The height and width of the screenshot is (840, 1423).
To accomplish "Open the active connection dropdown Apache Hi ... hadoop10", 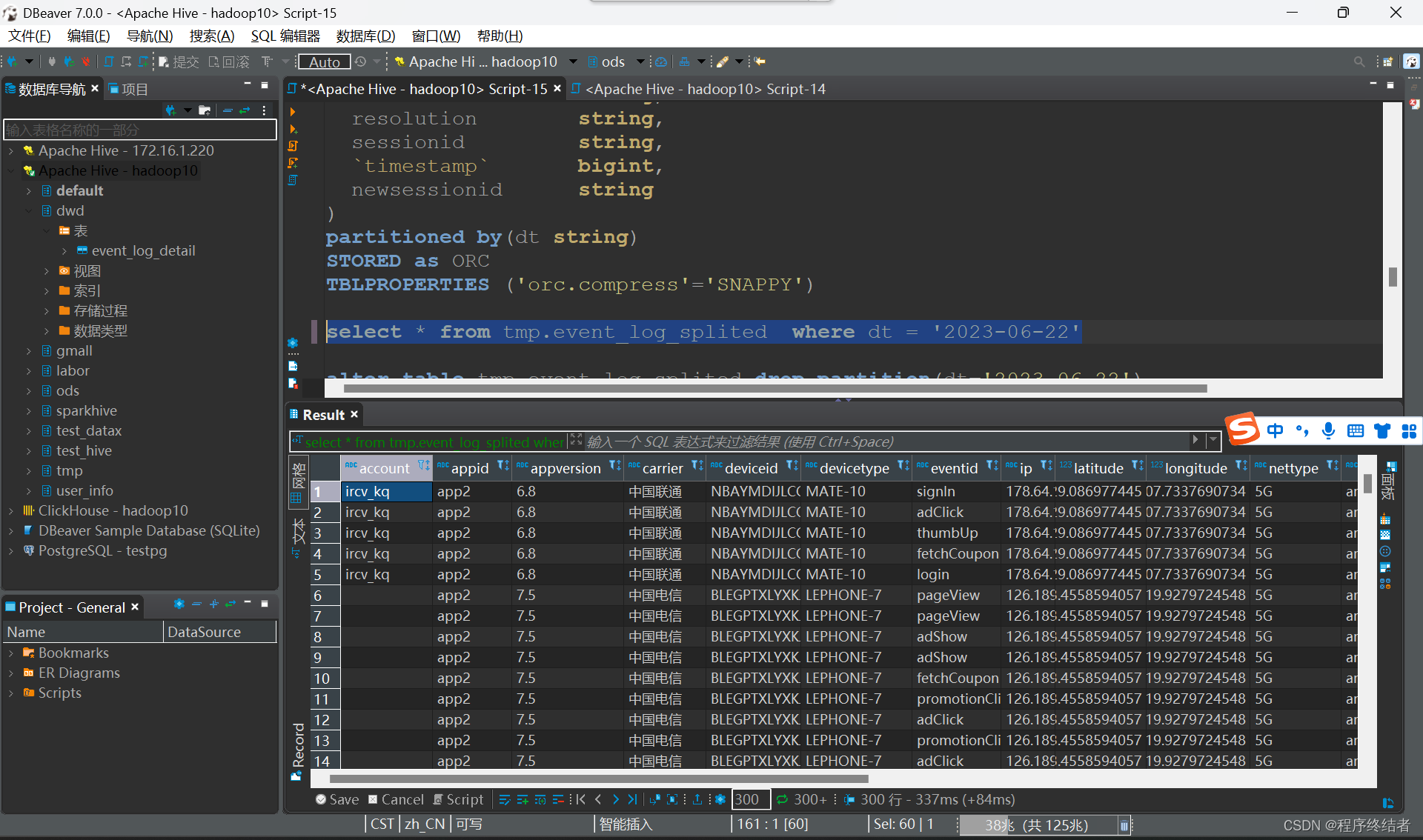I will [485, 62].
